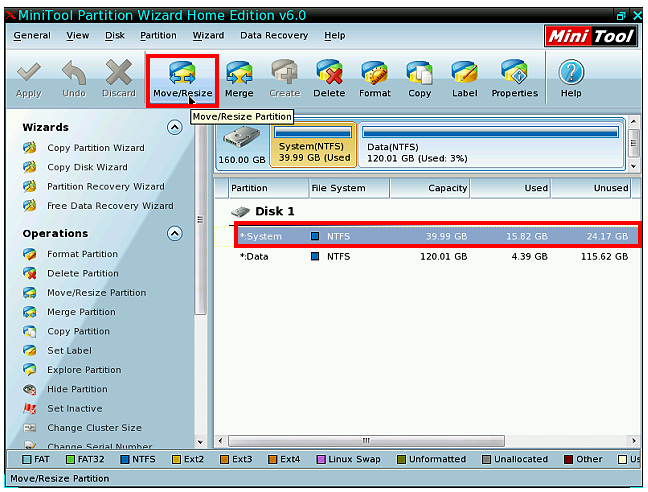648x492 pixels.
Task: Launch Copy Partition Wizard from sidebar
Action: click(x=84, y=148)
